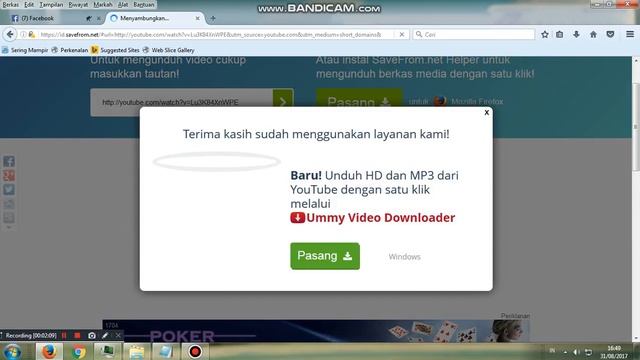The width and height of the screenshot is (640, 360).
Task: Open the Riwayat menu
Action: pos(78,4)
